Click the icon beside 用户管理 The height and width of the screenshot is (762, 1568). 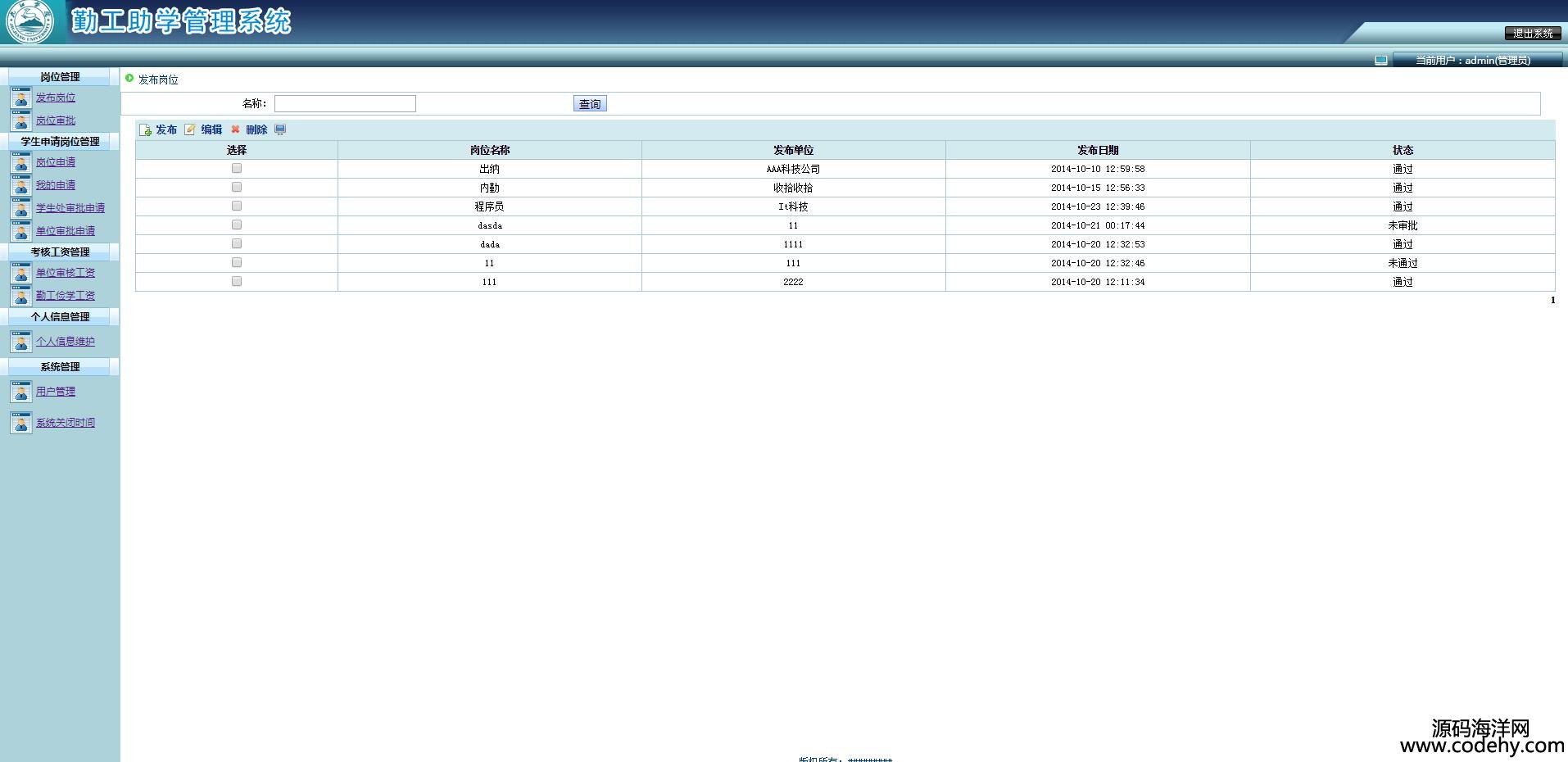point(21,392)
